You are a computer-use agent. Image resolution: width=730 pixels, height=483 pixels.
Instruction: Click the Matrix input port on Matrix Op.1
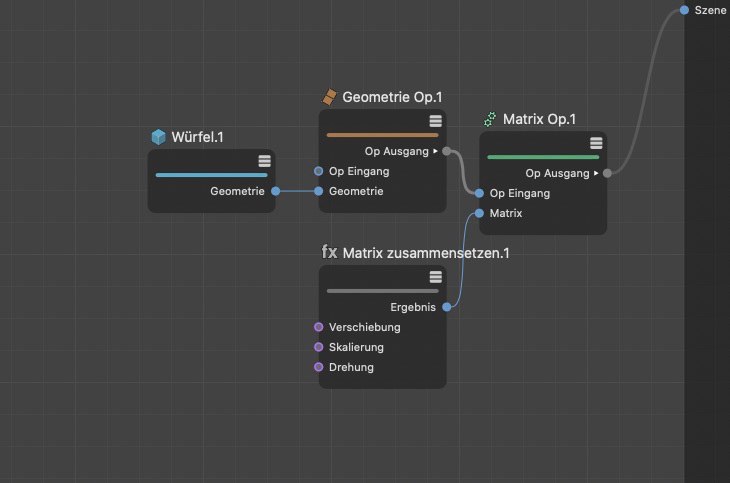[x=480, y=213]
